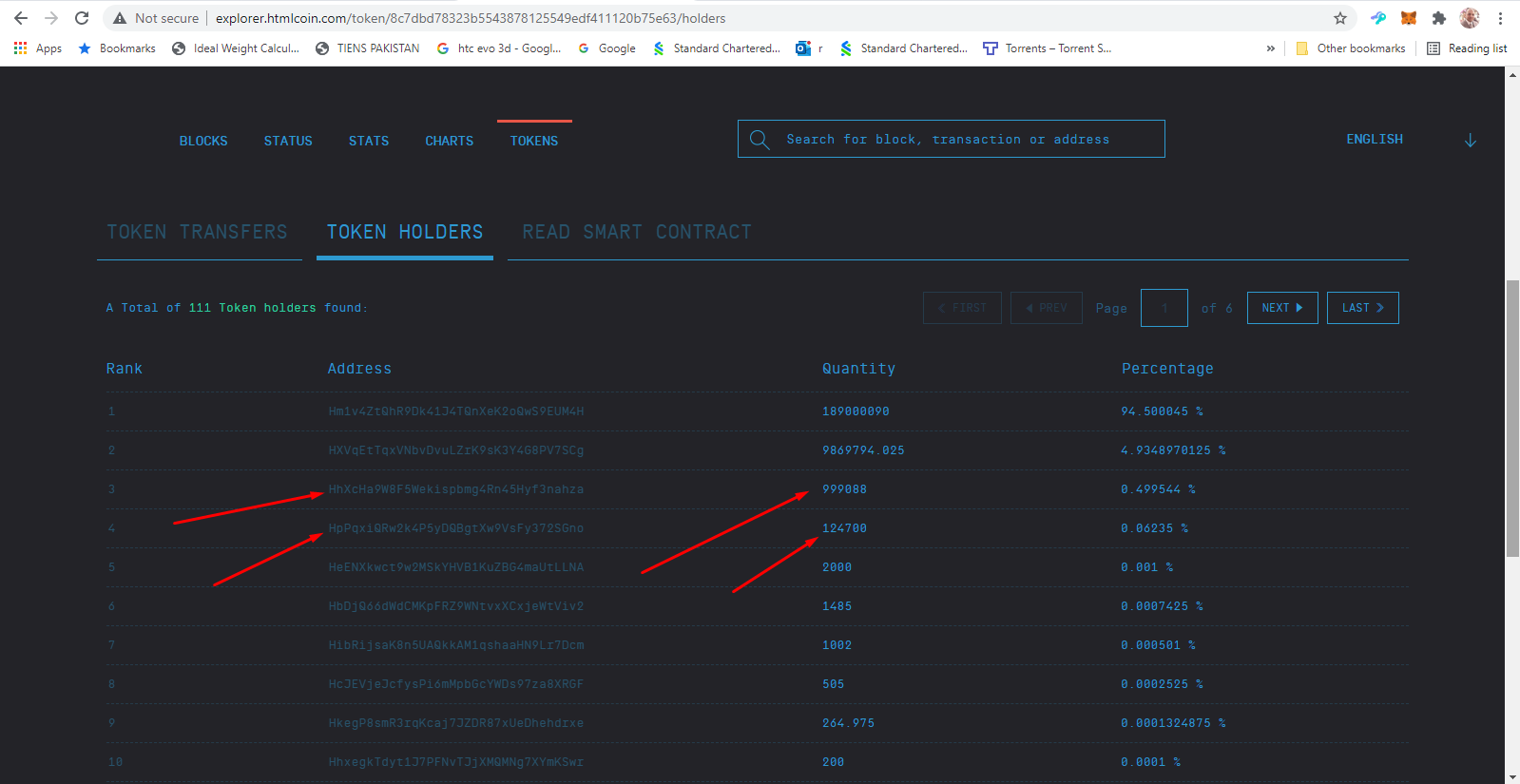Click the Quantity column header

point(858,369)
